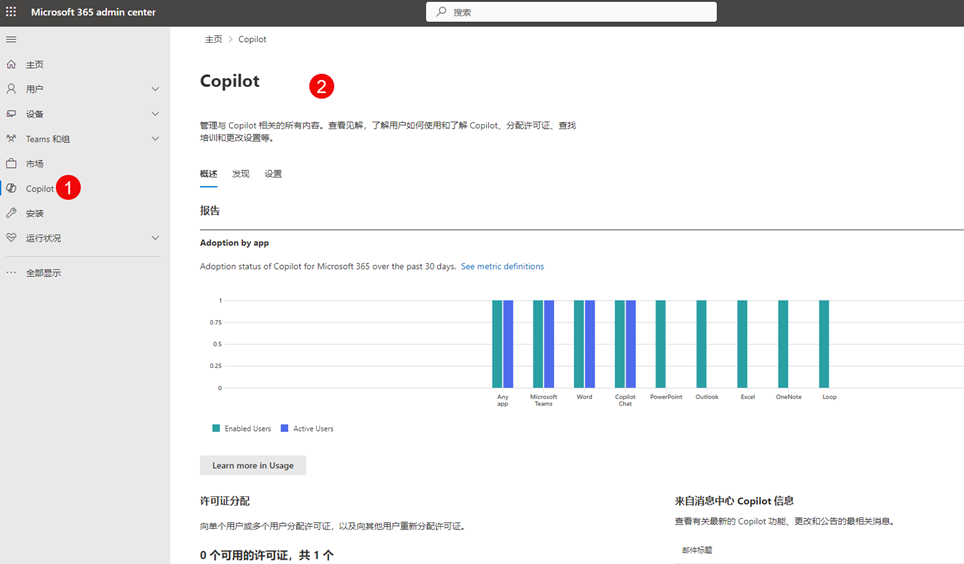Switch to the 发现 tab
964x564 pixels.
click(x=241, y=174)
